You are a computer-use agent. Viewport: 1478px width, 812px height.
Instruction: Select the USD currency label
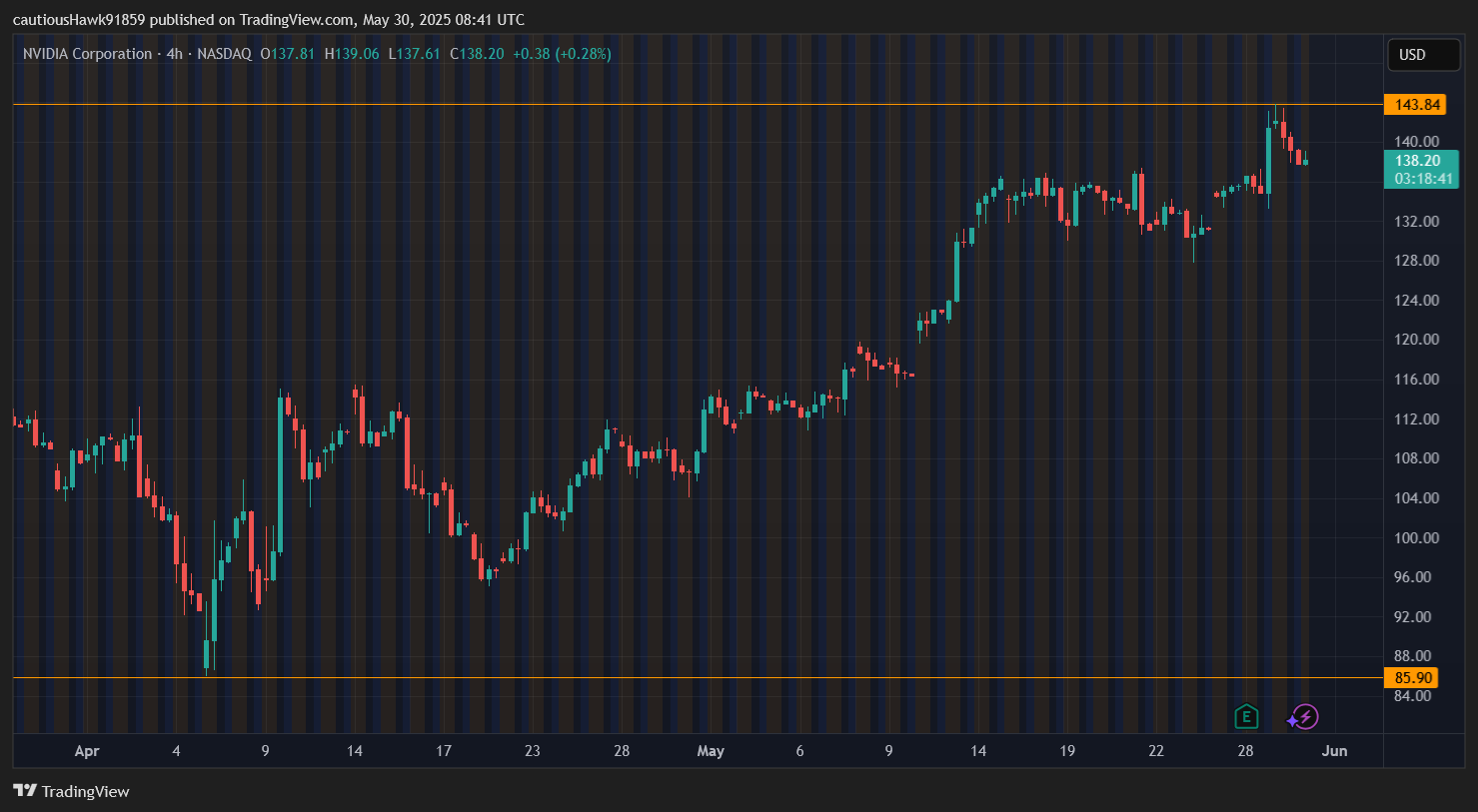click(1423, 55)
